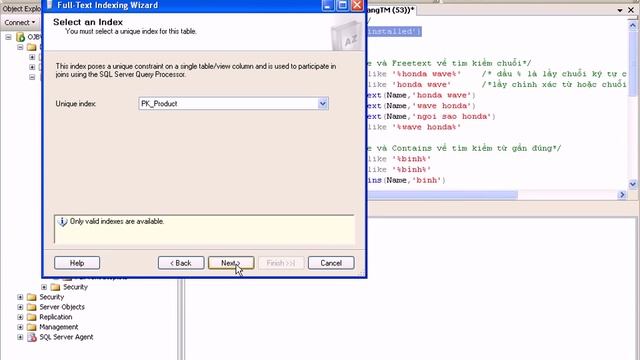Open the Unique index dropdown arrow

tap(323, 103)
